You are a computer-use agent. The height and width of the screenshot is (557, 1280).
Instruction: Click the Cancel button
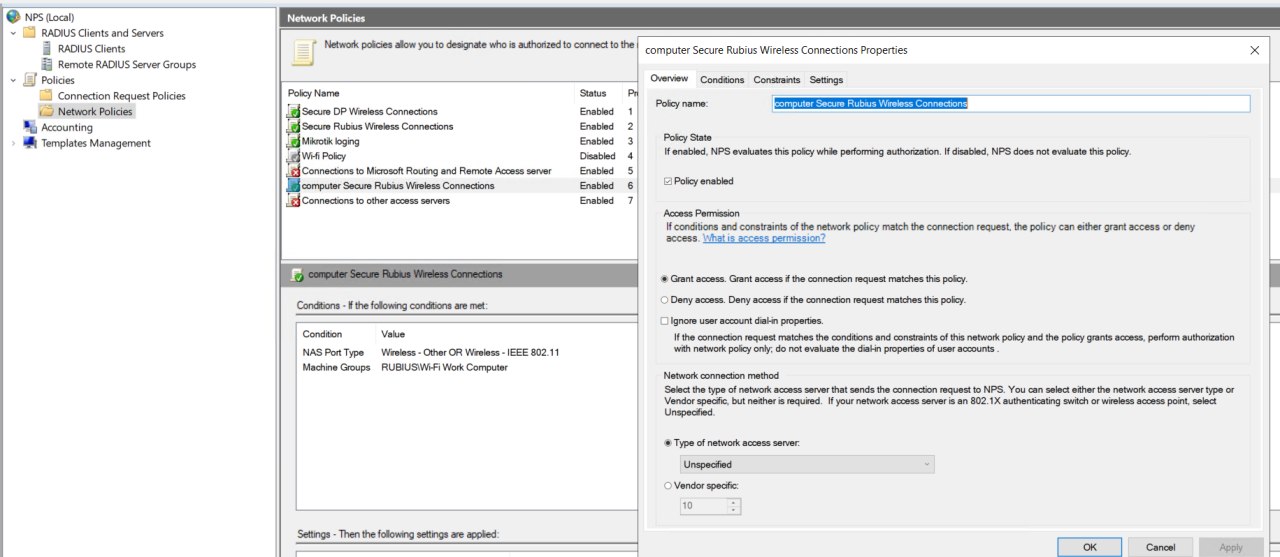(x=1161, y=547)
